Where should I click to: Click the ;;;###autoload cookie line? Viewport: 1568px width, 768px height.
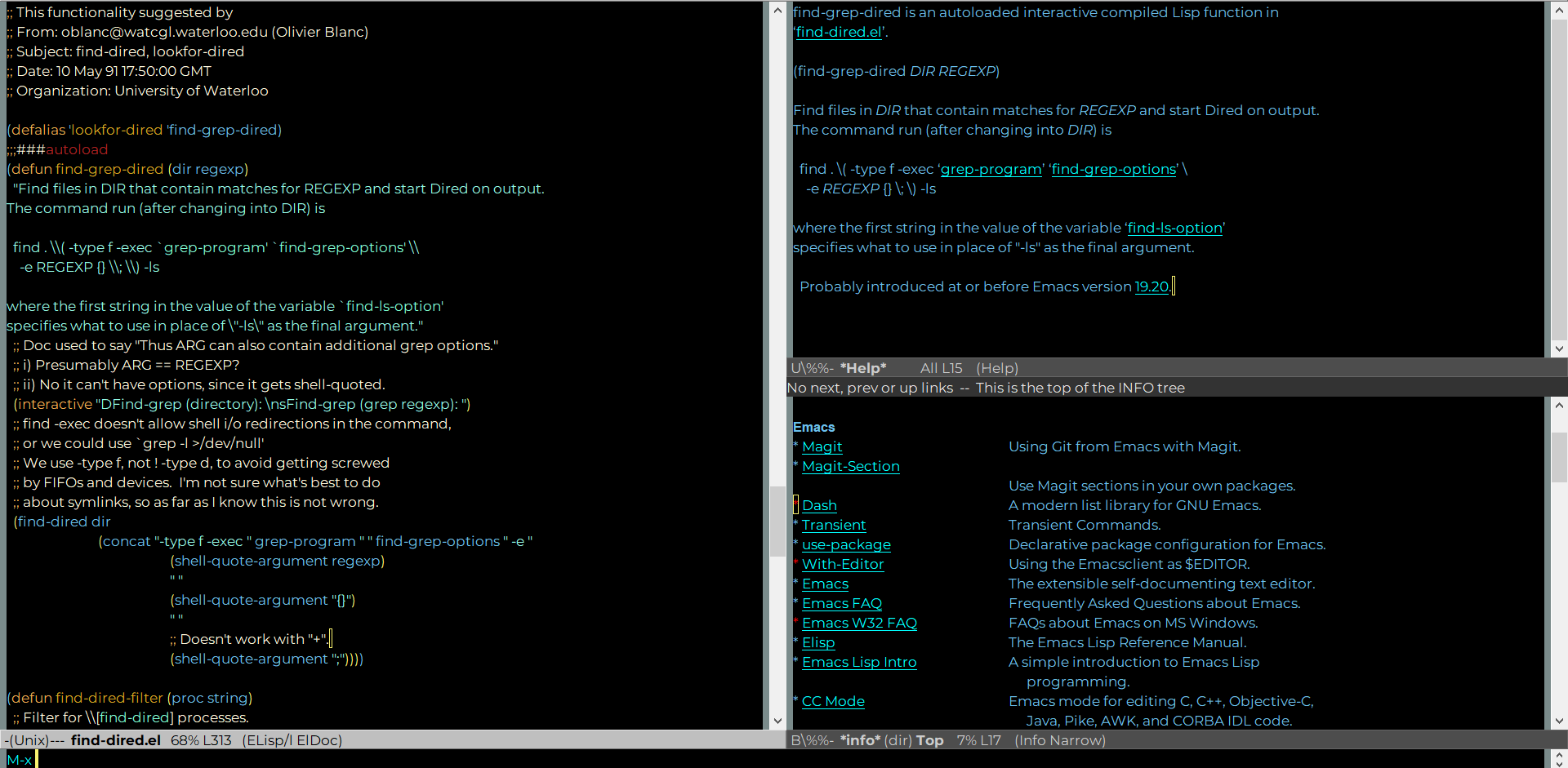click(x=57, y=149)
